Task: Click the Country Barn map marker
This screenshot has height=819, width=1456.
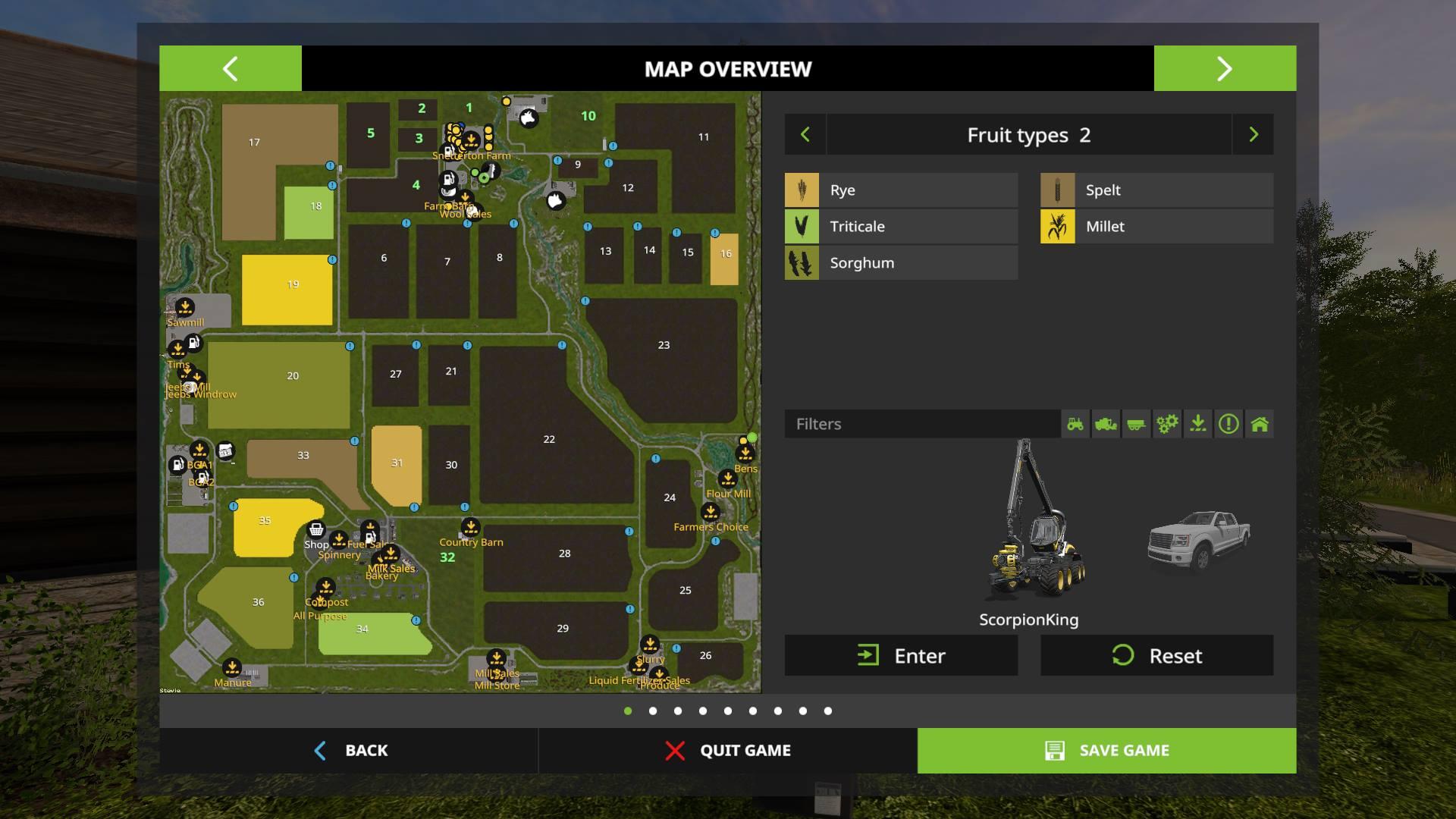Action: click(x=470, y=526)
